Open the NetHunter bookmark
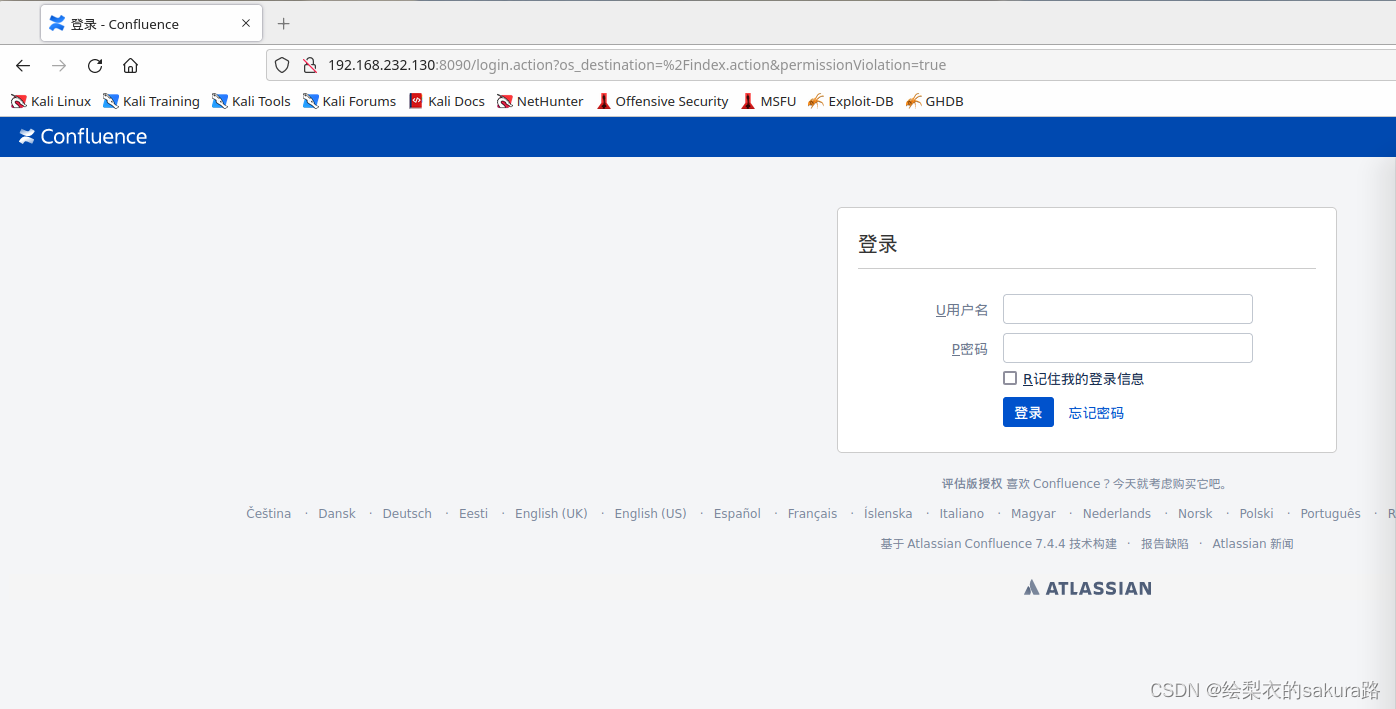This screenshot has height=709, width=1396. click(541, 101)
